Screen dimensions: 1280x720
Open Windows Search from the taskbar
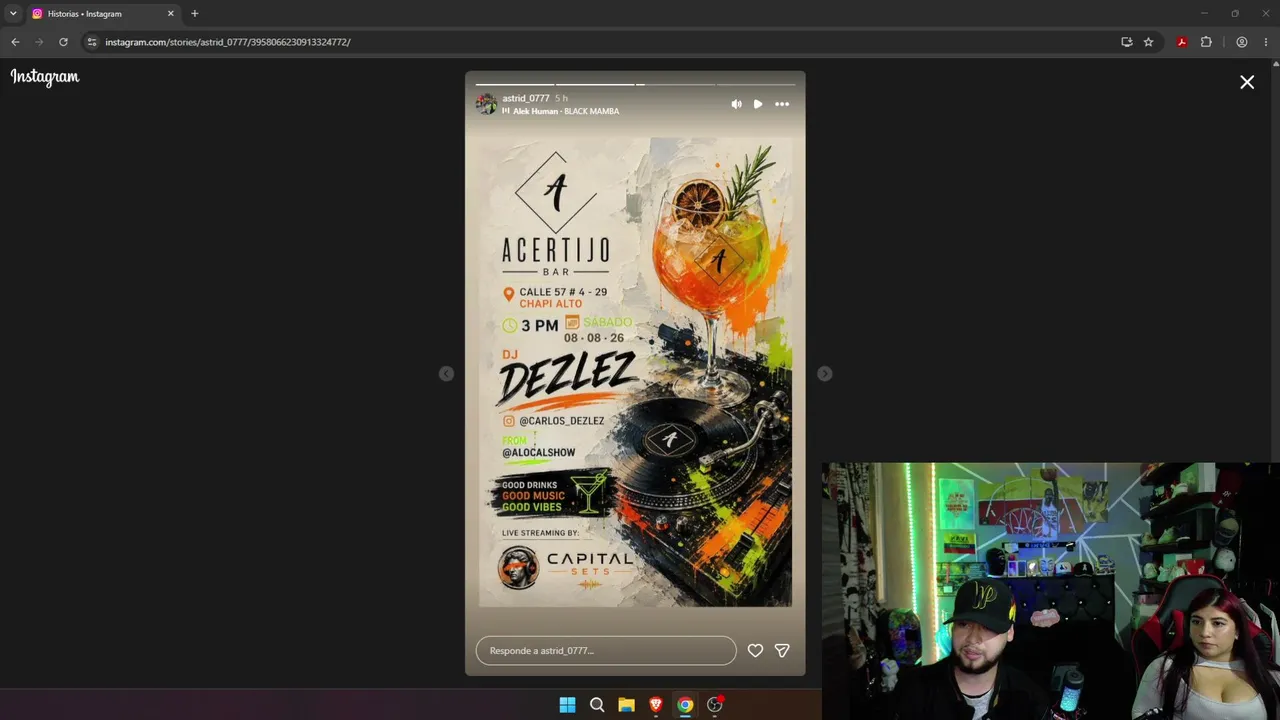(597, 705)
